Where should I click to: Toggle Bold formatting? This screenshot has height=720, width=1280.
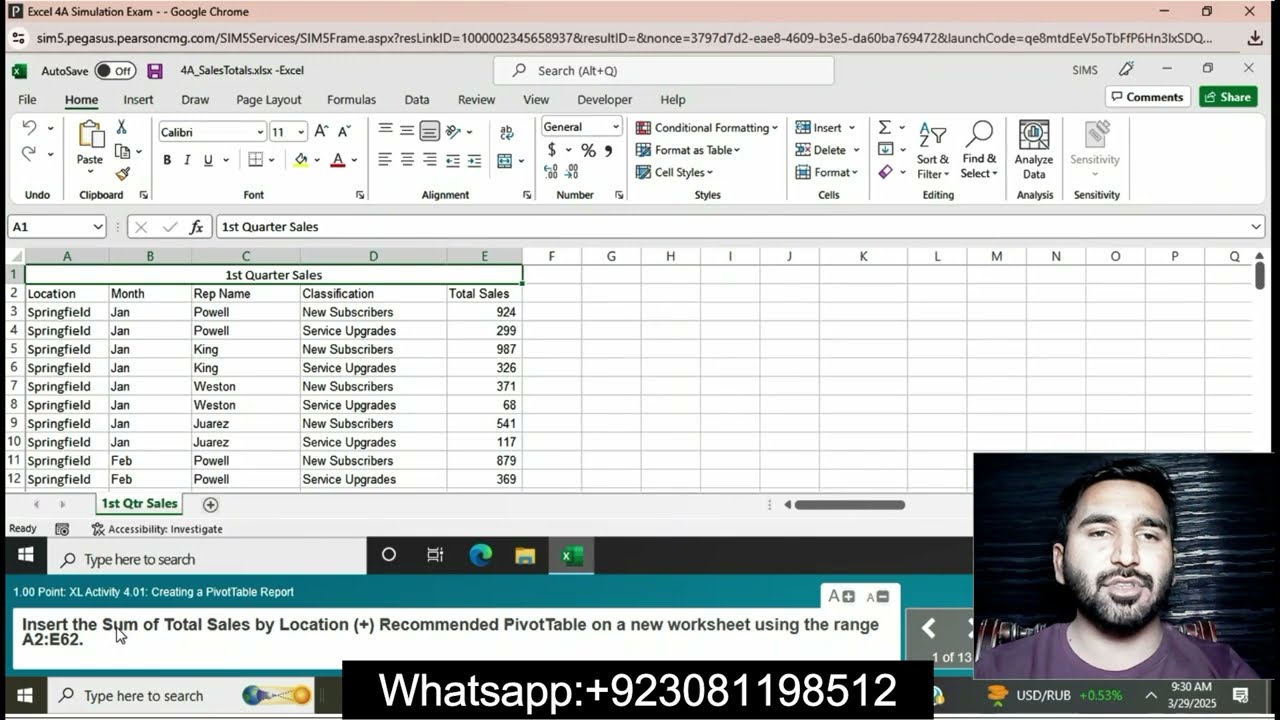167,160
